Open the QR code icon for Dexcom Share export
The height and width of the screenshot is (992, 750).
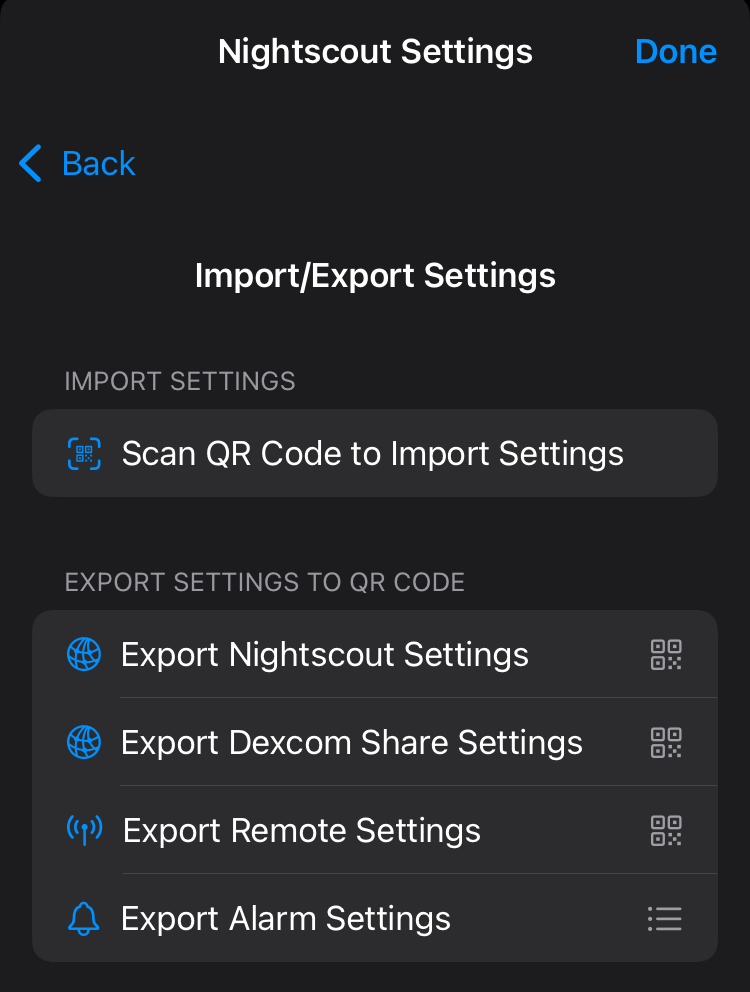(x=666, y=743)
